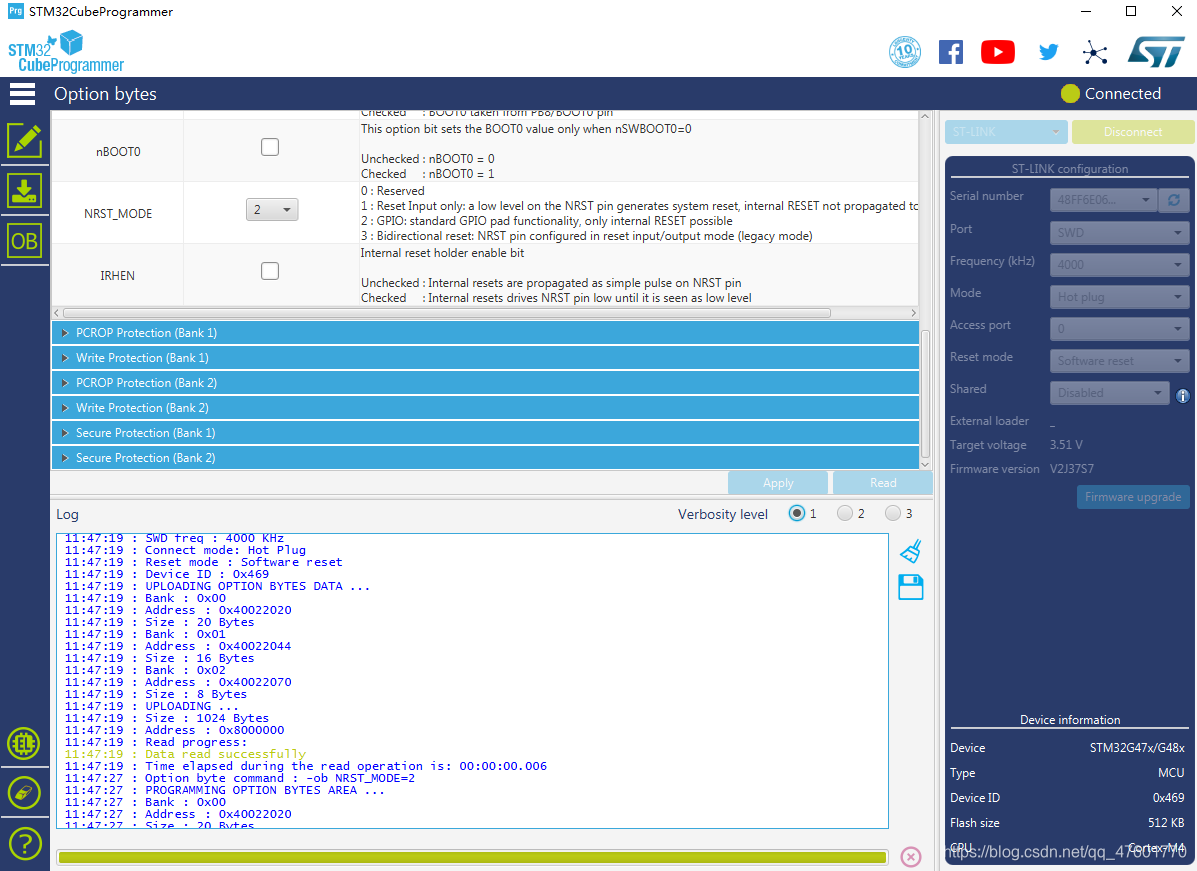Click the Apply button

tap(778, 483)
